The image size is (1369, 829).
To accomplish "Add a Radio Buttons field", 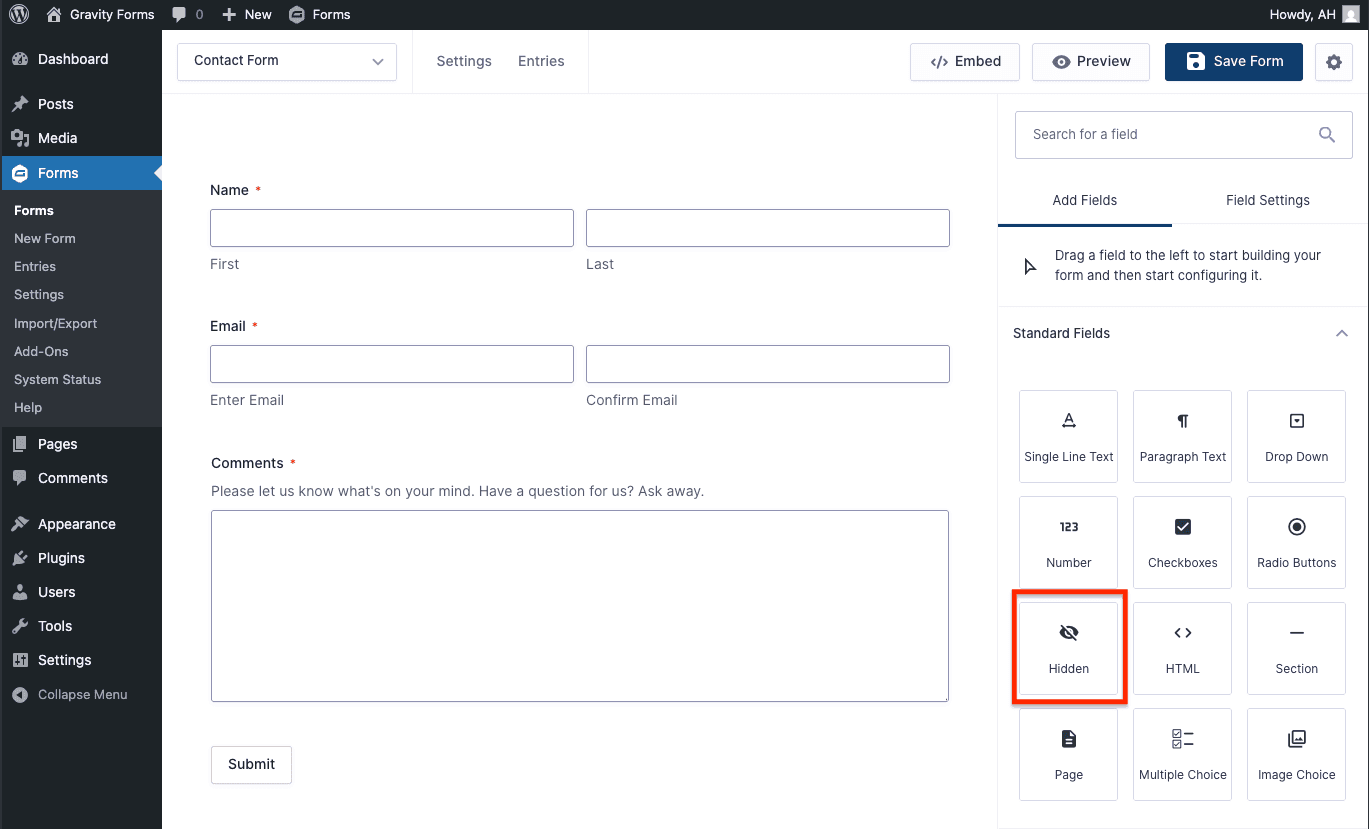I will pos(1296,542).
